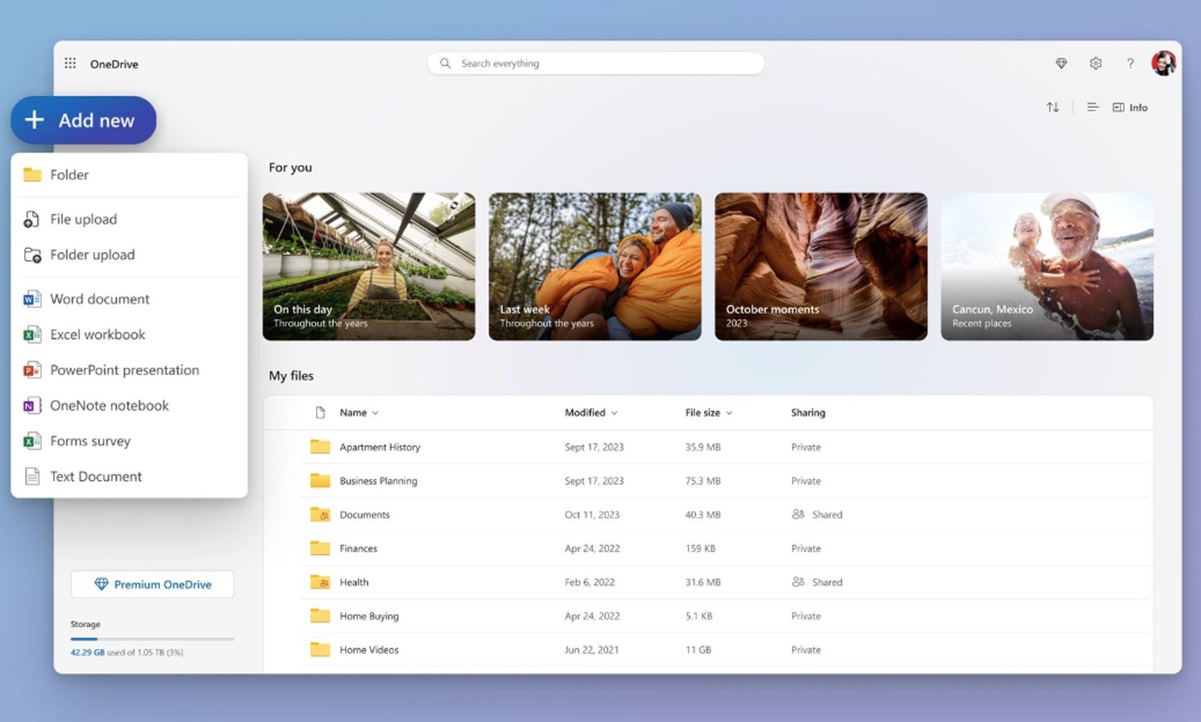Viewport: 1201px width, 722px height.
Task: Open the user profile avatar
Action: pyautogui.click(x=1163, y=64)
